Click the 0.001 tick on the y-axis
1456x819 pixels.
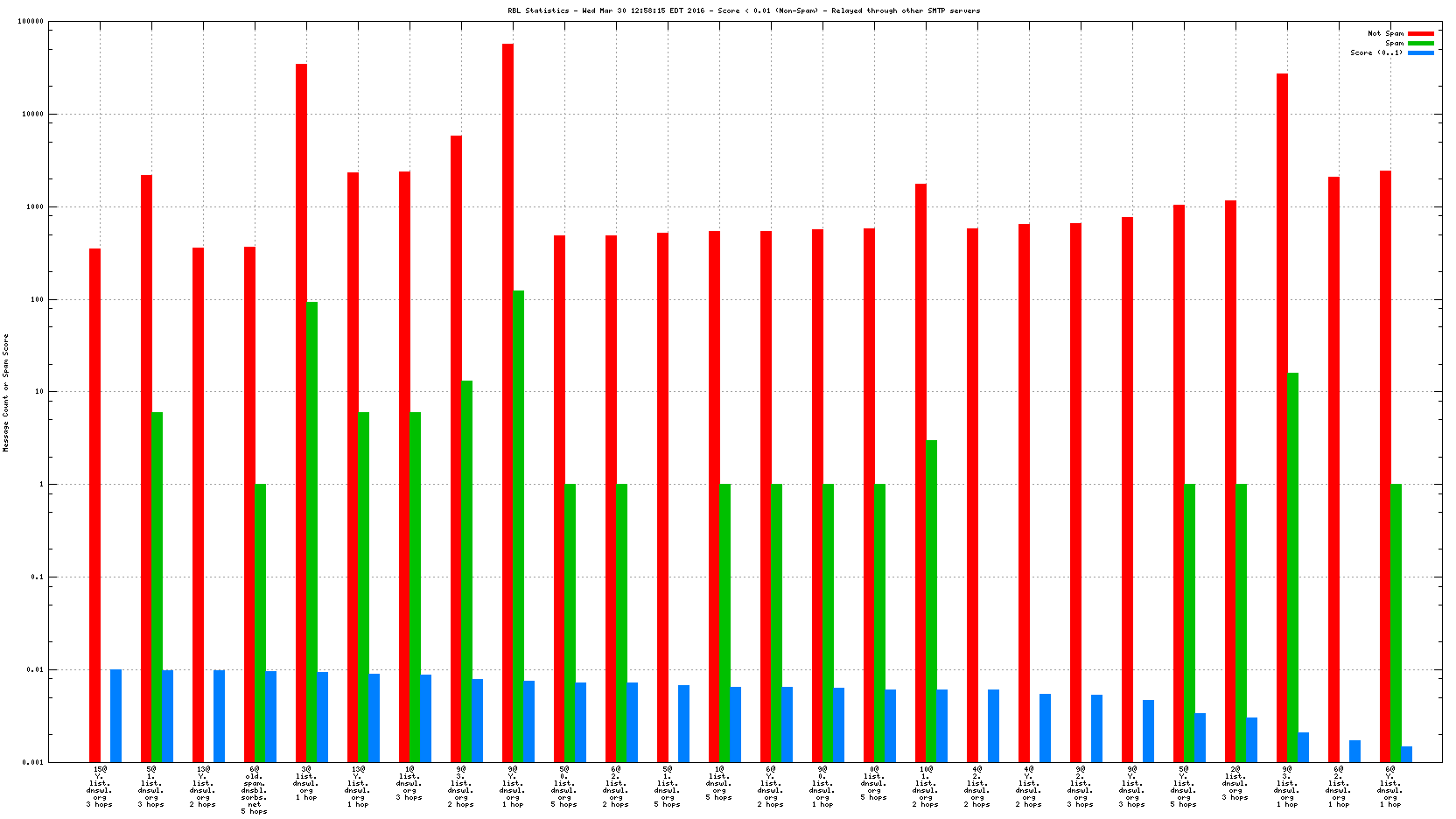pos(32,762)
